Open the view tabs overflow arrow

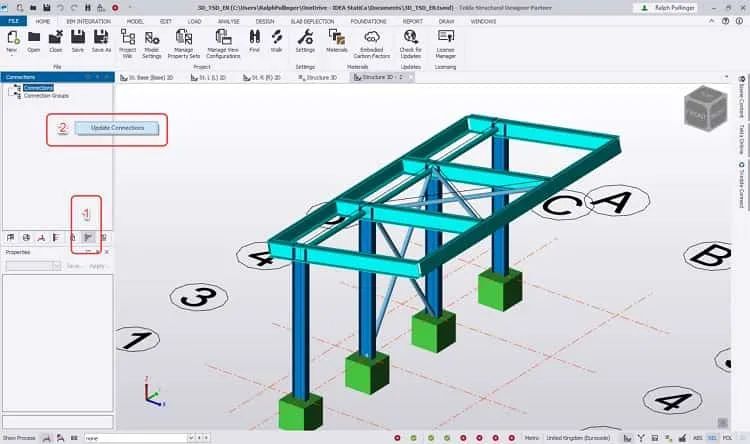click(x=726, y=77)
